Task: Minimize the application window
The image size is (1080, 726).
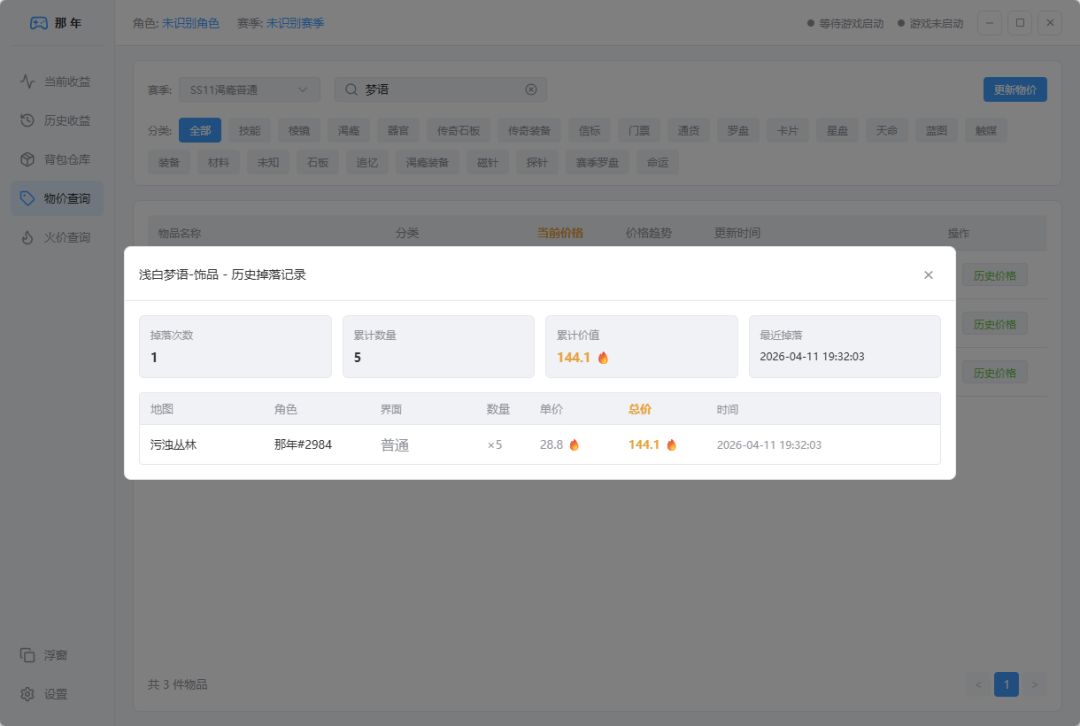Action: coord(989,23)
